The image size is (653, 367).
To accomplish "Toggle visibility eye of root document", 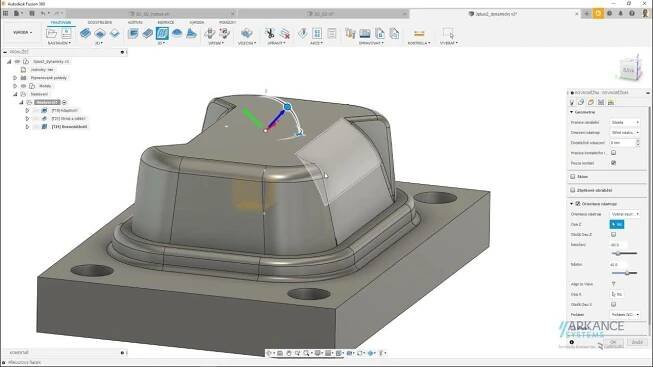I will [17, 61].
